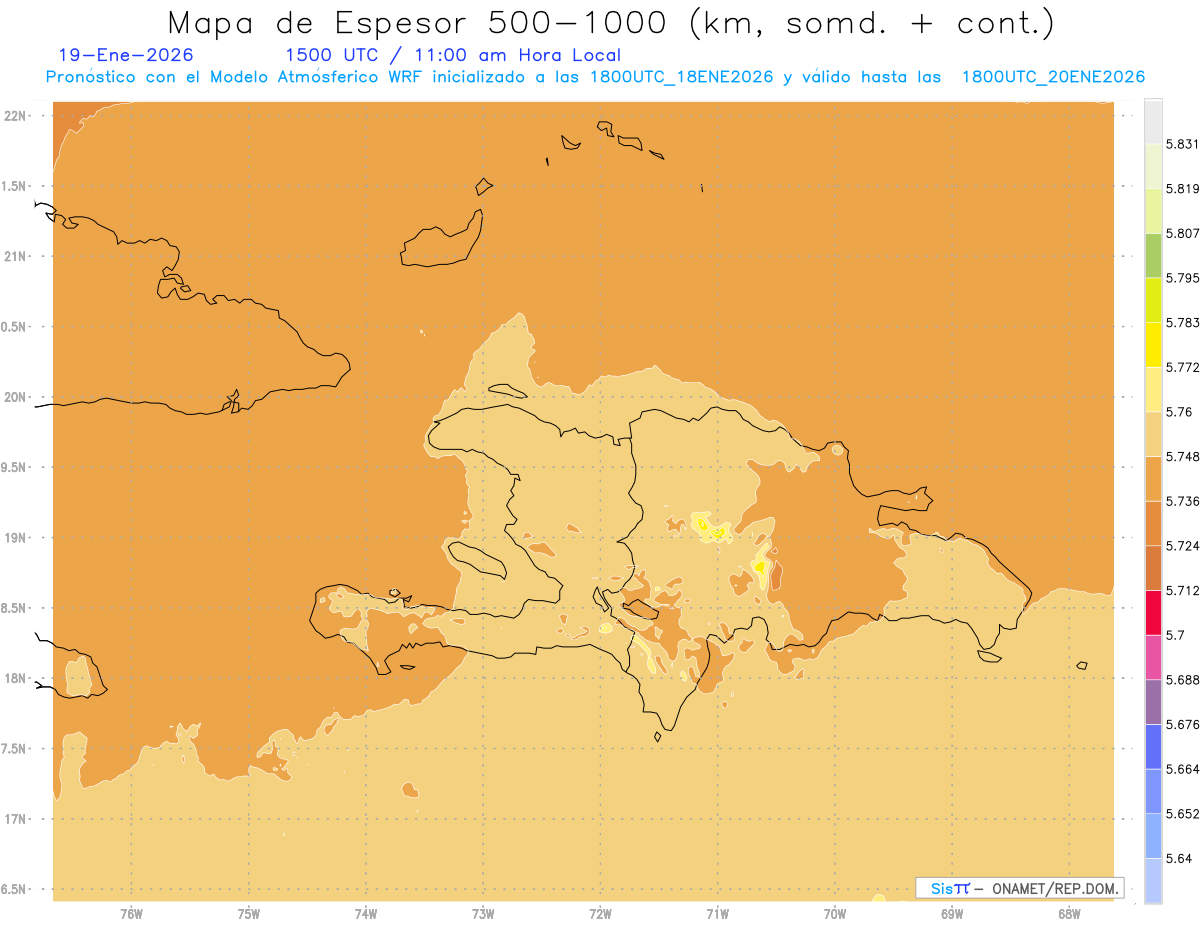Click the colorbar value '5.748'

point(1183,456)
